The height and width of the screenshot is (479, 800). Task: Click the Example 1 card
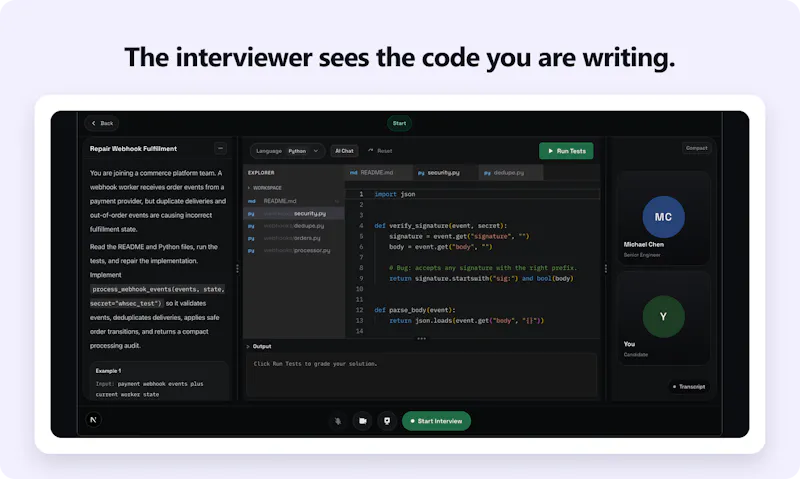click(159, 381)
